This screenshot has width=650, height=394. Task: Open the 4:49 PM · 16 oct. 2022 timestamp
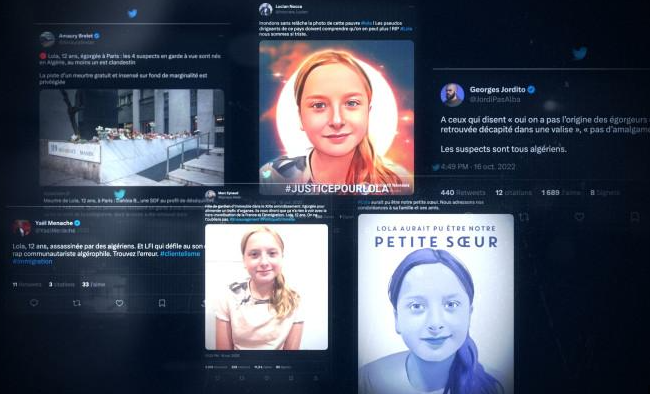pyautogui.click(x=478, y=167)
